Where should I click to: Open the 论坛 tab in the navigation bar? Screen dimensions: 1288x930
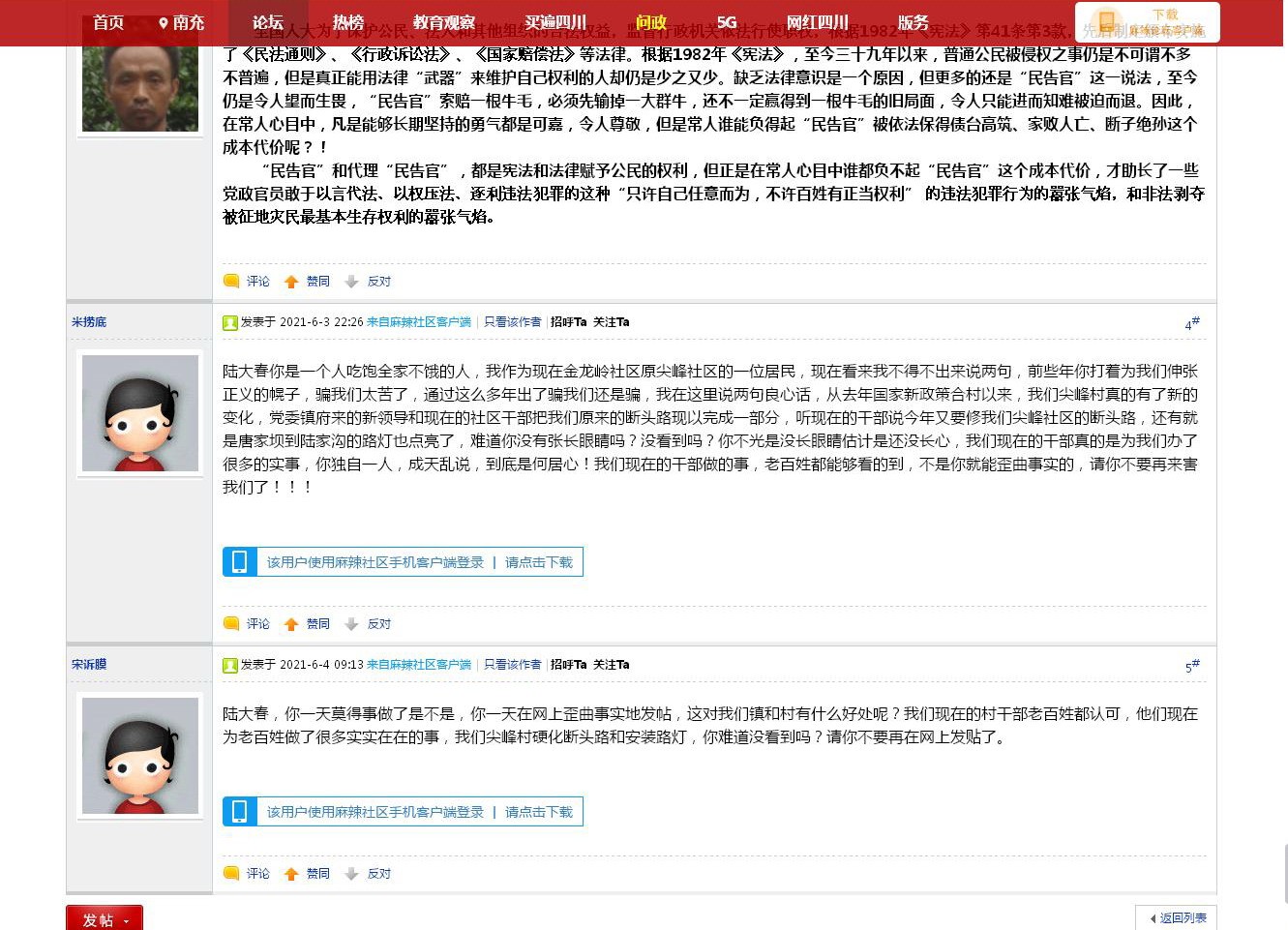click(268, 22)
